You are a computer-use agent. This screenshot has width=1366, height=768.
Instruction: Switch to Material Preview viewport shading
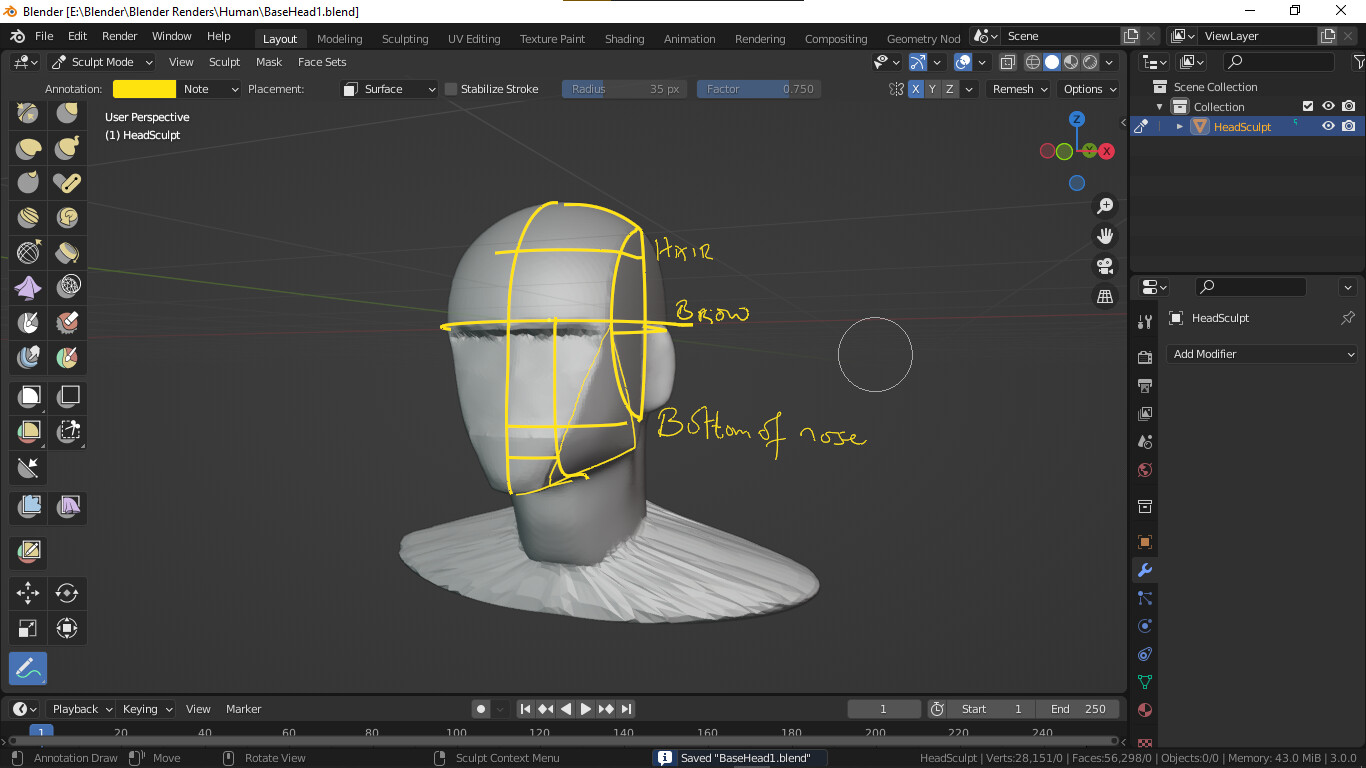[x=1071, y=62]
